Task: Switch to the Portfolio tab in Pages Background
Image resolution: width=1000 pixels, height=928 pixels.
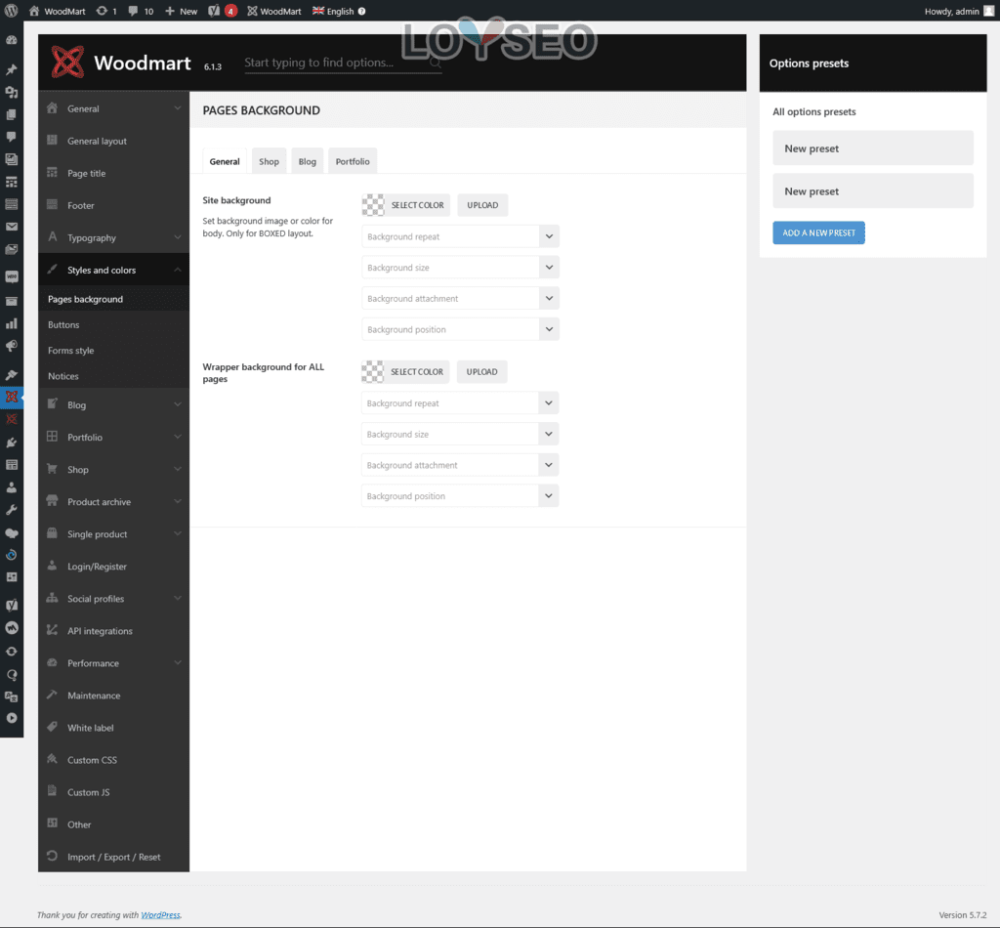Action: (x=353, y=161)
